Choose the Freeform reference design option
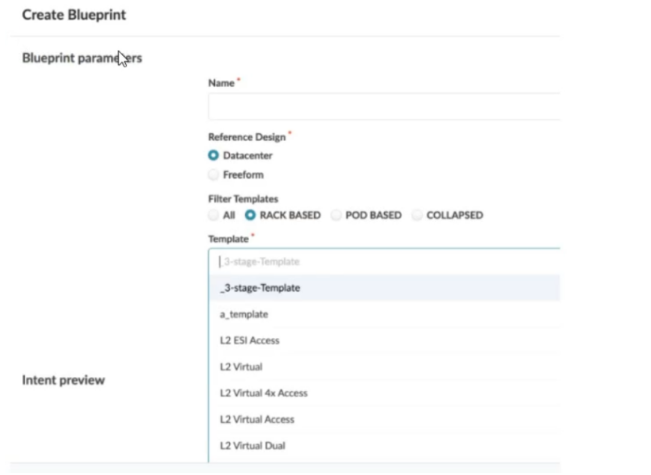The width and height of the screenshot is (651, 475). click(x=214, y=174)
